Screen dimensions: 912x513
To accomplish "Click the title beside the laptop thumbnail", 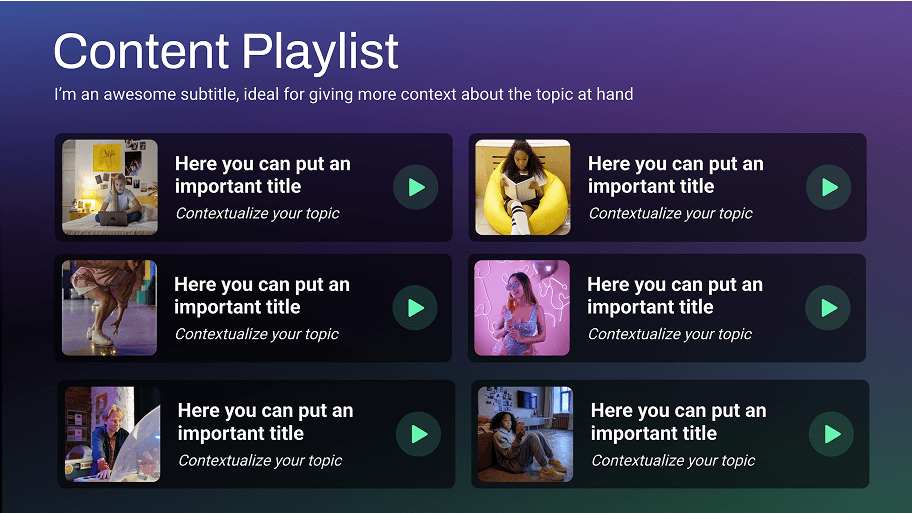I will [262, 175].
